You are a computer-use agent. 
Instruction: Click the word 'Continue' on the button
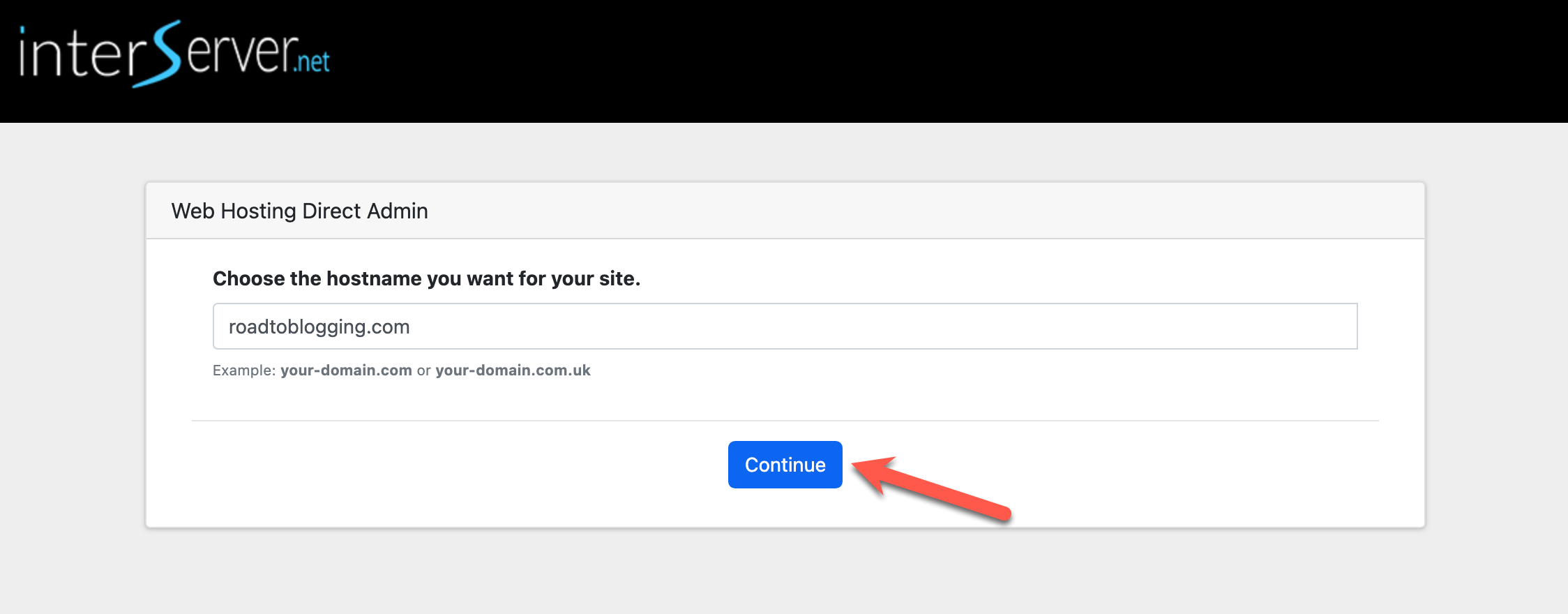click(785, 465)
